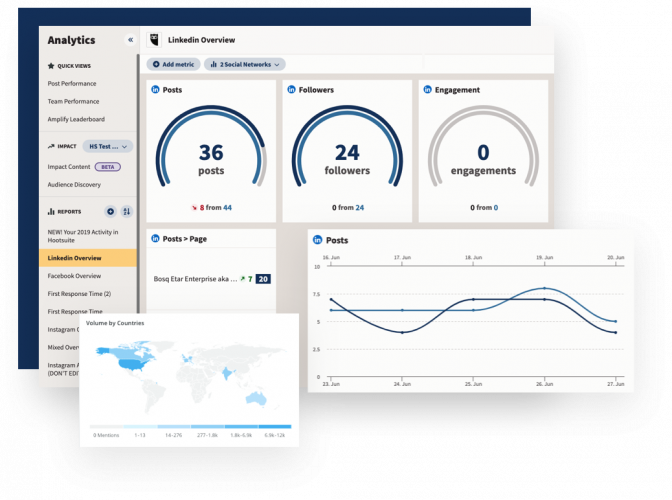Screen dimensions: 672x500
Task: Click Australia on the world map
Action: coord(256,399)
